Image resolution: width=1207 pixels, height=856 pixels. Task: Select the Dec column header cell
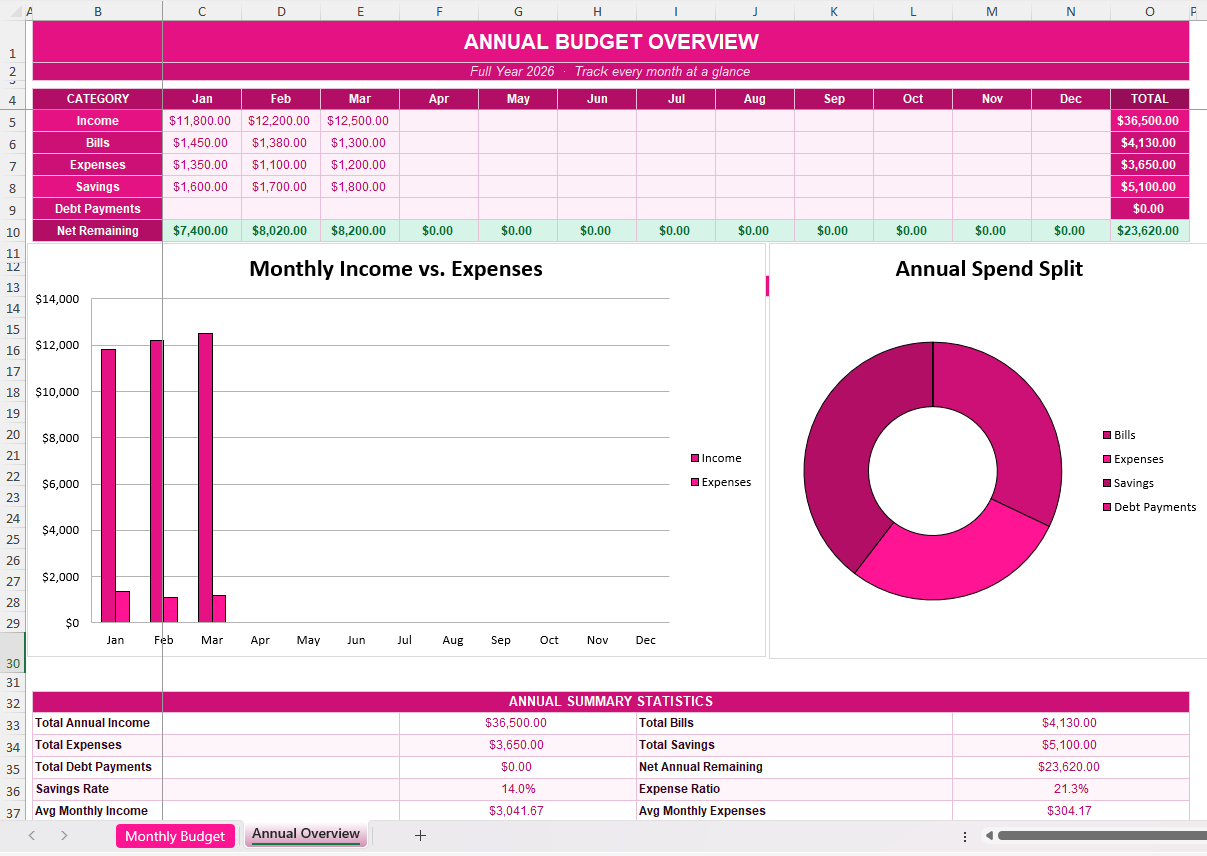click(x=1071, y=99)
